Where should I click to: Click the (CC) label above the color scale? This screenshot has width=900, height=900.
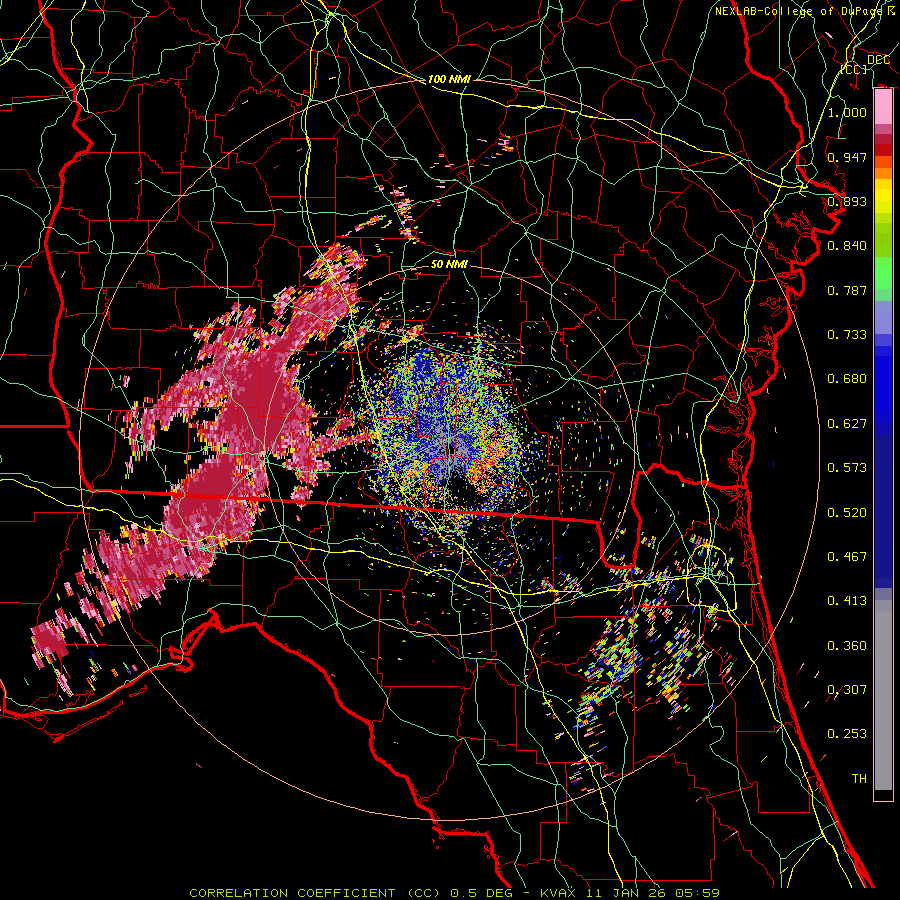[854, 69]
